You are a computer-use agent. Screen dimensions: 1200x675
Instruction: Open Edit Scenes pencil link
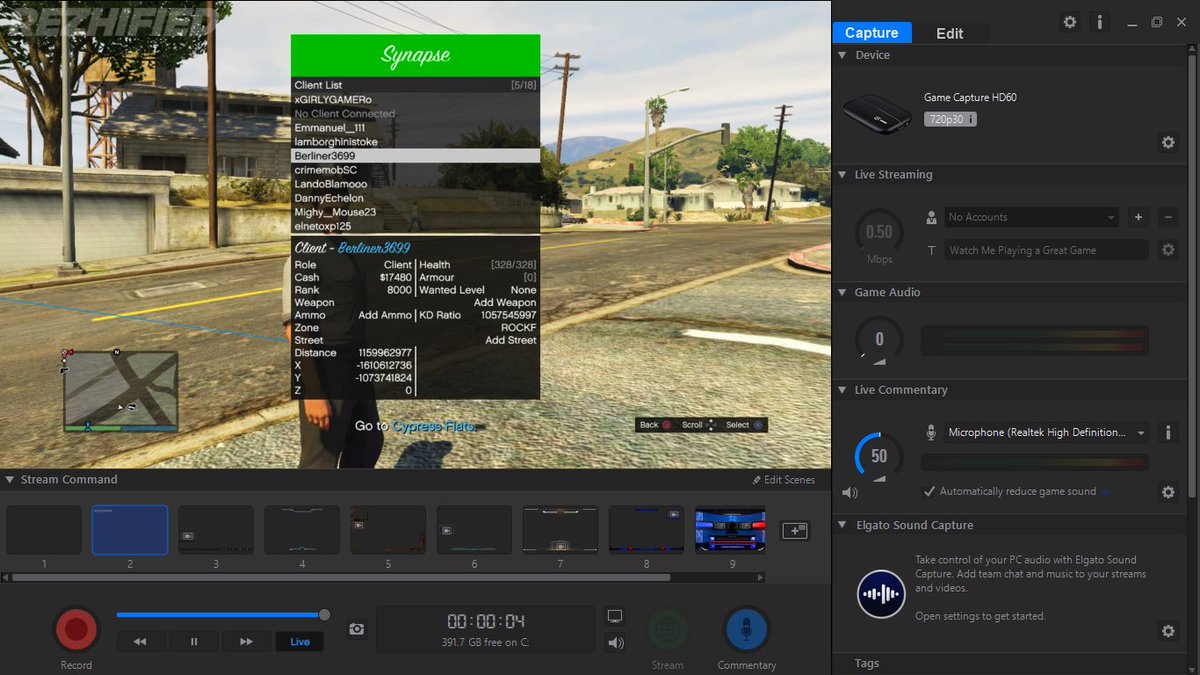pyautogui.click(x=784, y=480)
